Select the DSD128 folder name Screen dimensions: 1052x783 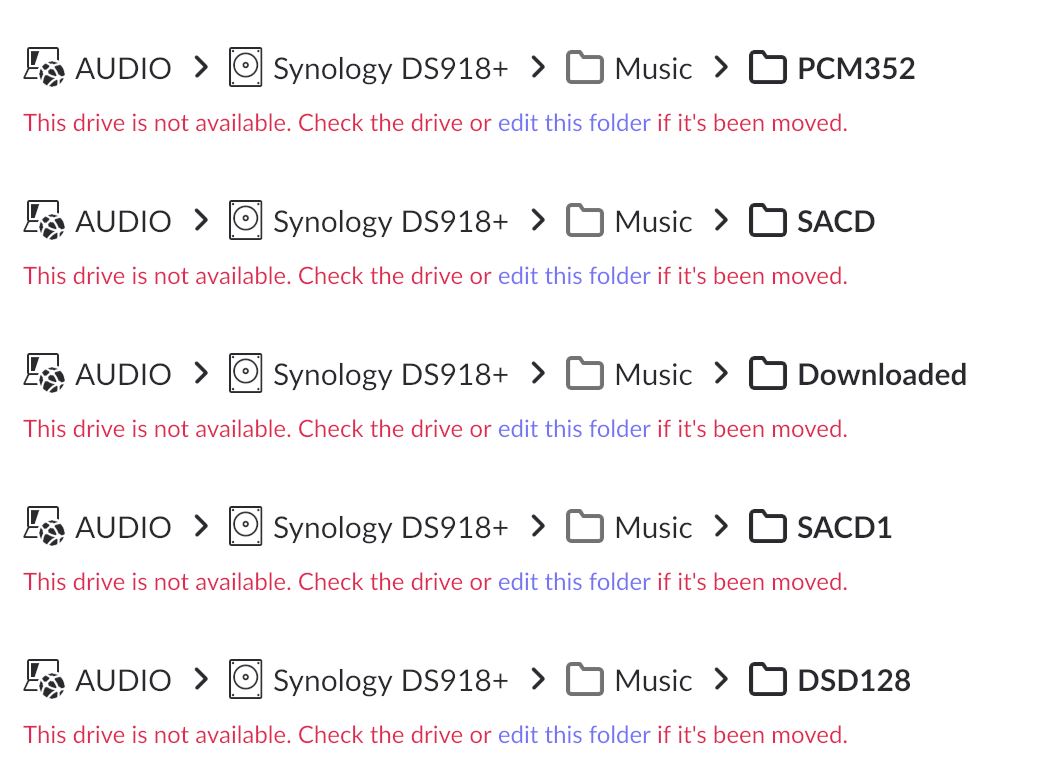click(853, 681)
